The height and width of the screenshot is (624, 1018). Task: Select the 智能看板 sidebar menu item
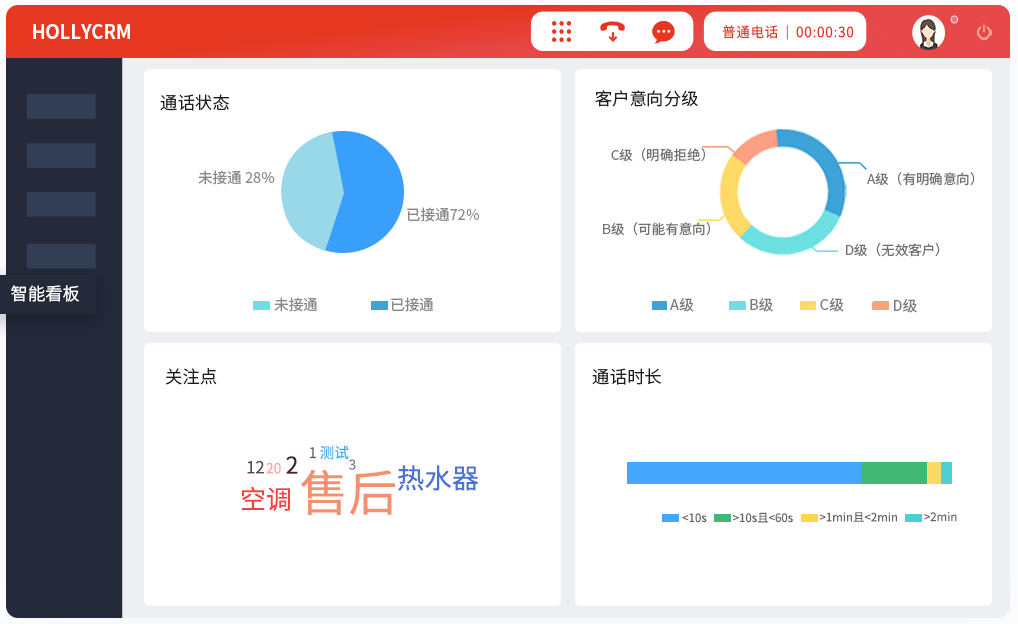(x=46, y=294)
